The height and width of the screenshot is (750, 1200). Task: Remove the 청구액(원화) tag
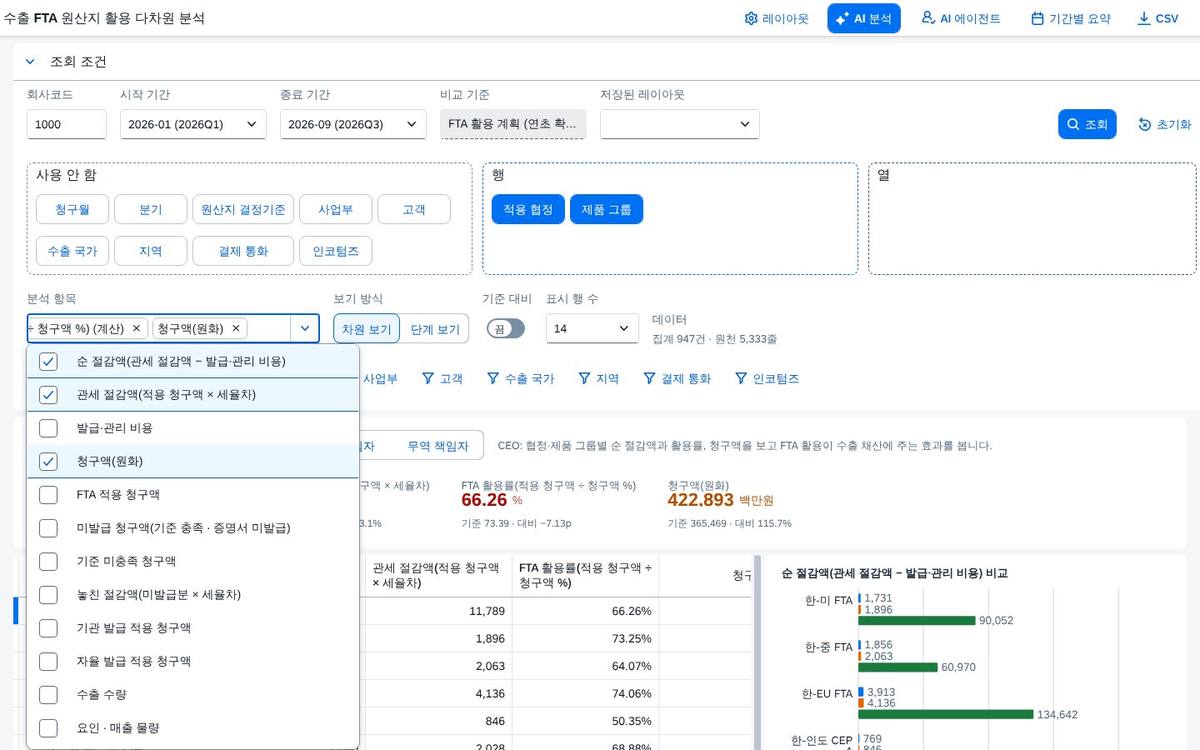click(236, 328)
